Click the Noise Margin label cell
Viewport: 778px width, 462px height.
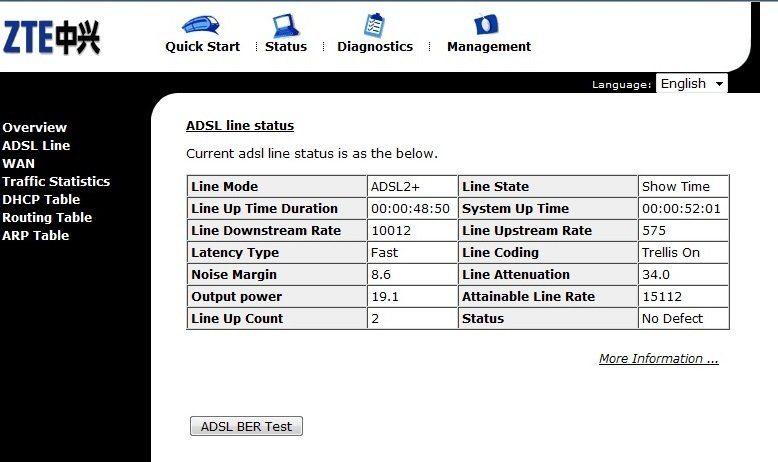point(277,274)
